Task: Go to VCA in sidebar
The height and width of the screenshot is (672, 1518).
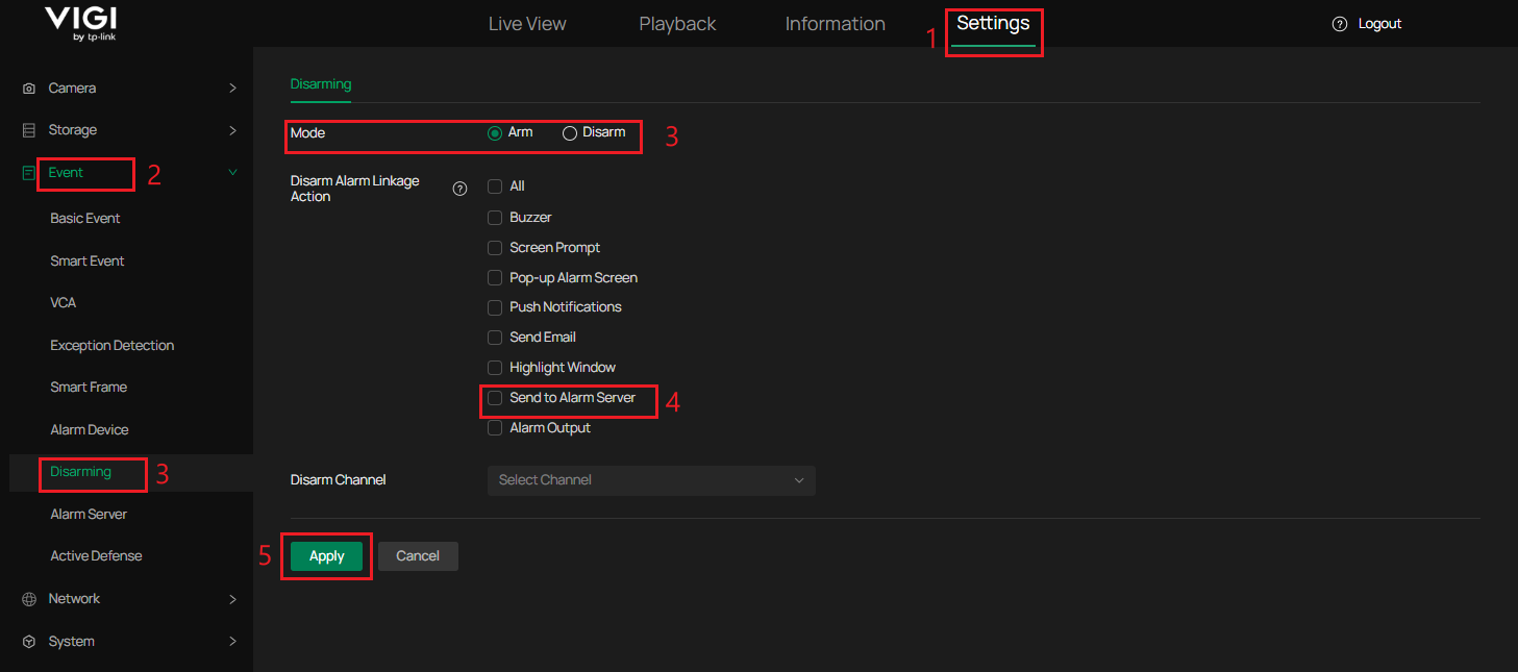Action: click(x=63, y=303)
